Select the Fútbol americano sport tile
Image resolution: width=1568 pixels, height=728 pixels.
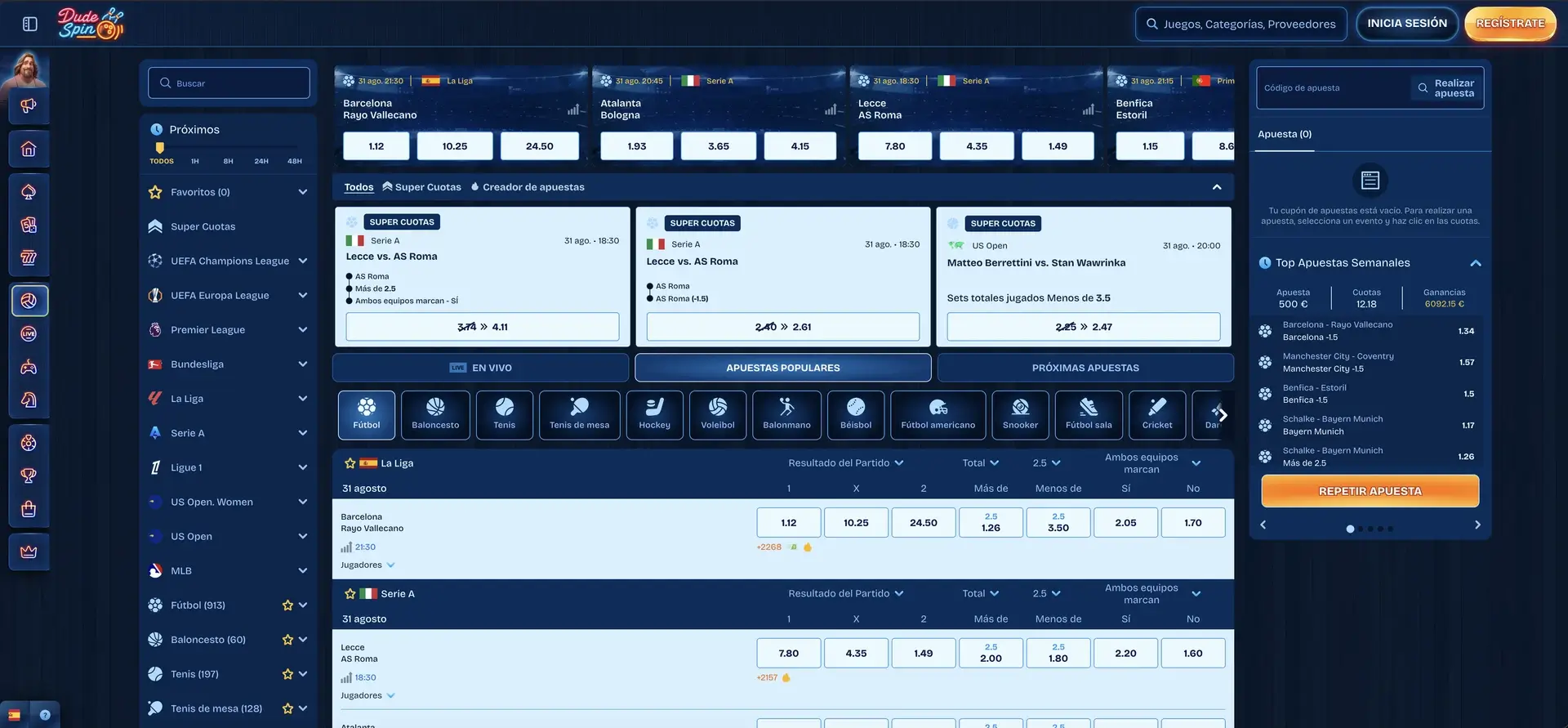[938, 415]
